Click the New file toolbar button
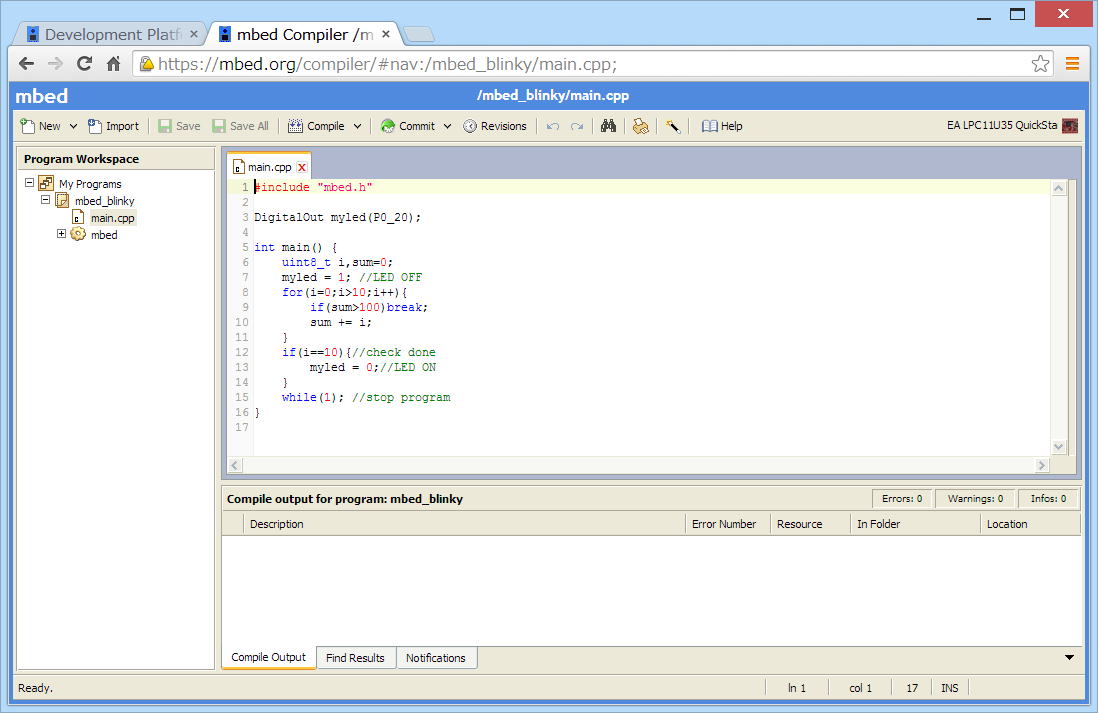This screenshot has height=713, width=1098. coord(41,126)
